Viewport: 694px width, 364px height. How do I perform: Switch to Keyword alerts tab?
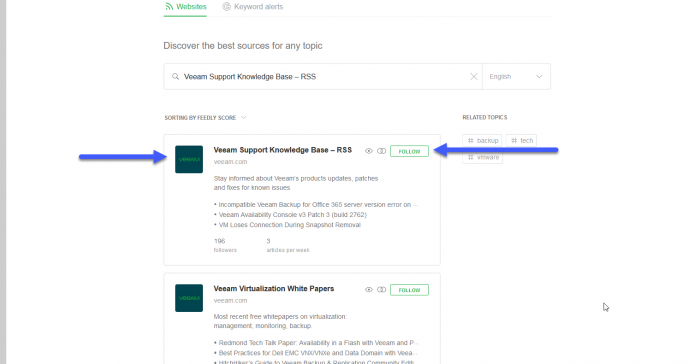253,7
